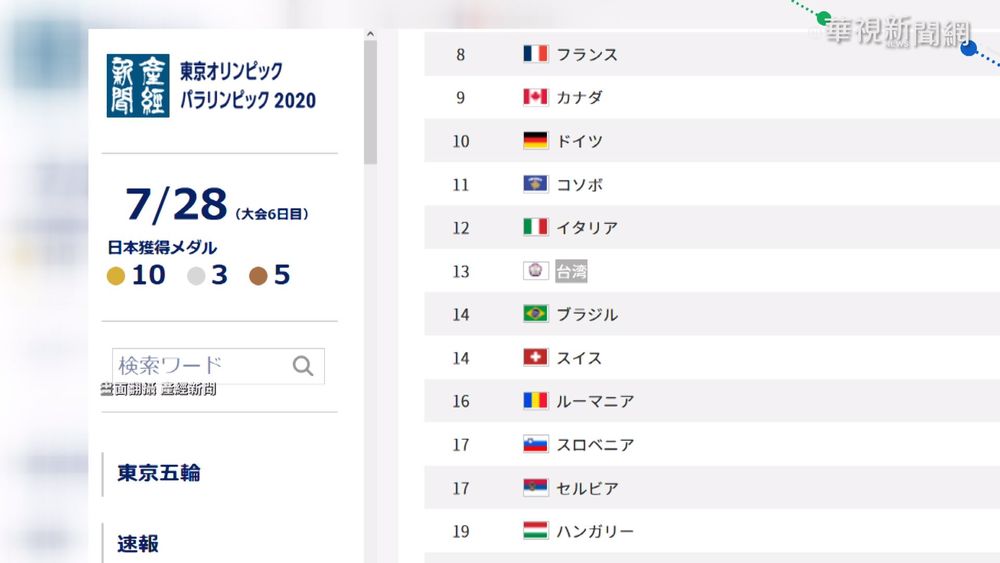Click the gold medal count circle
This screenshot has height=563, width=1000.
(x=117, y=275)
